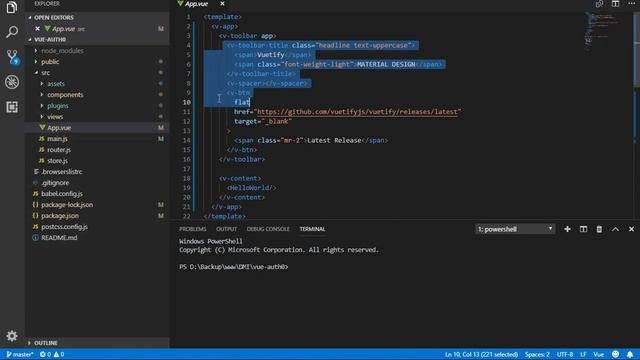Close the terminal panel
This screenshot has height=360, width=640.
631,229
